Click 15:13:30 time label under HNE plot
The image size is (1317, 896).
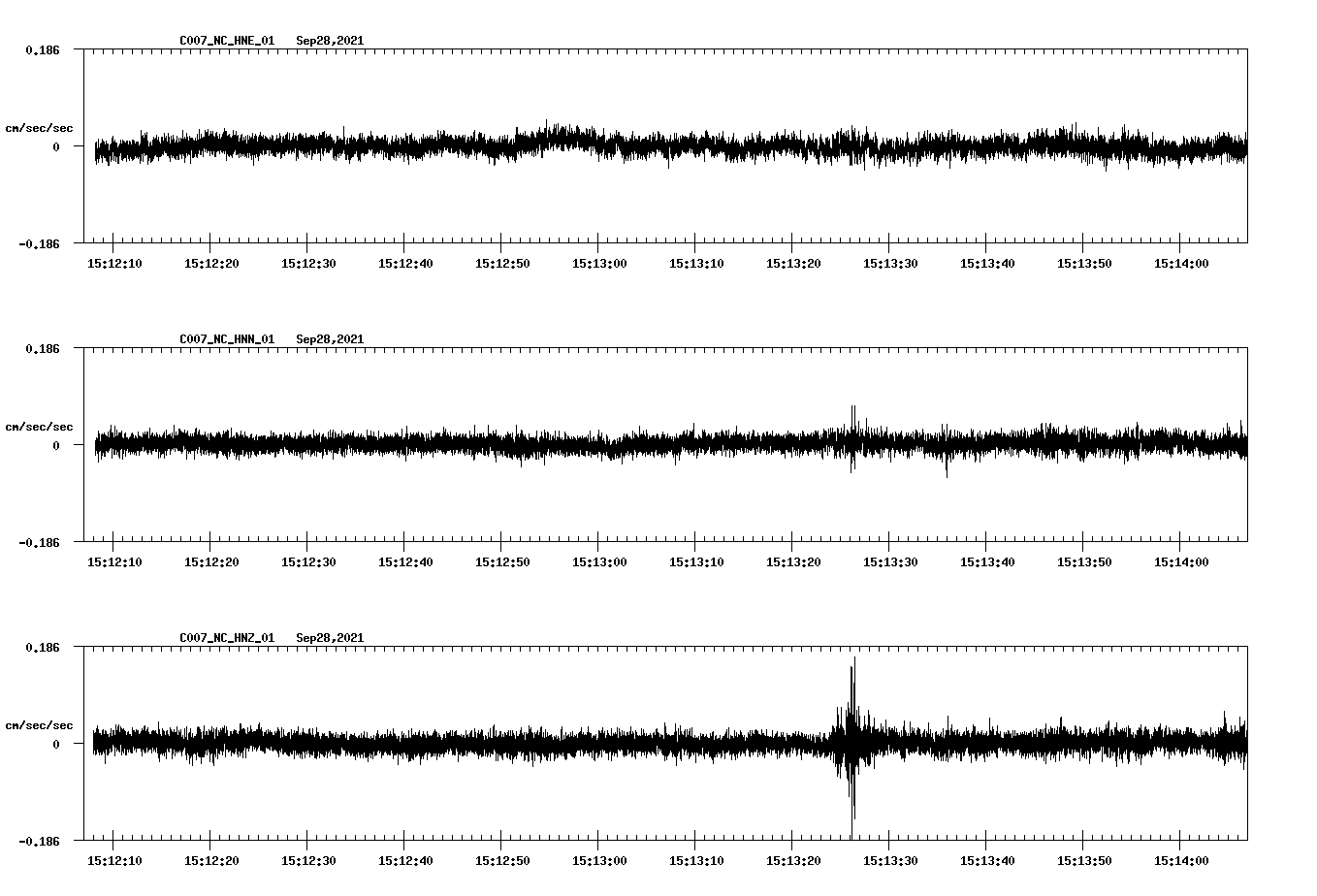coord(890,264)
